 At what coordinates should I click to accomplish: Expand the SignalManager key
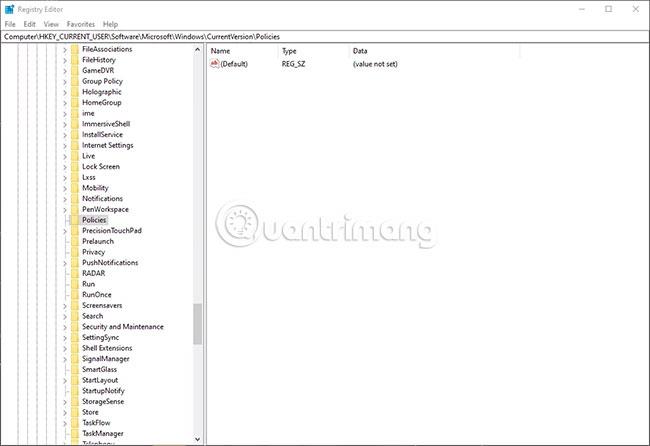(65, 359)
